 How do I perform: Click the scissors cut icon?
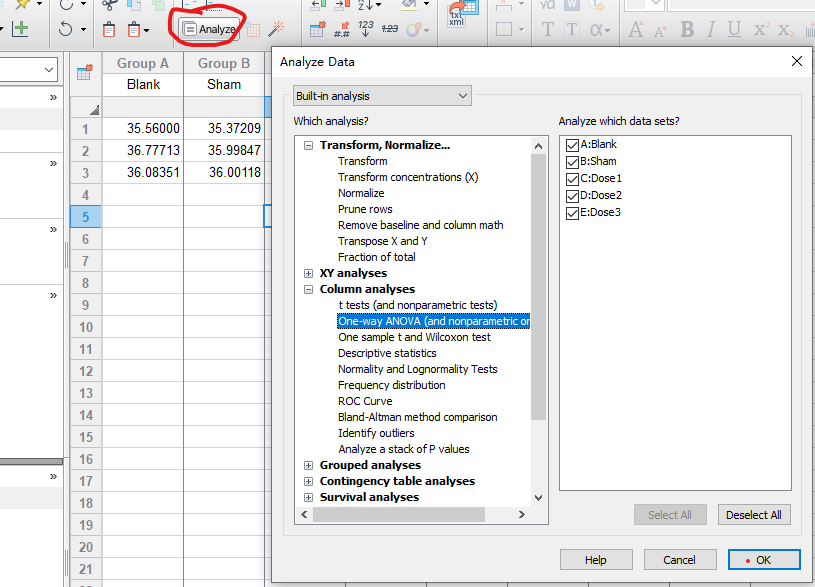click(x=109, y=5)
